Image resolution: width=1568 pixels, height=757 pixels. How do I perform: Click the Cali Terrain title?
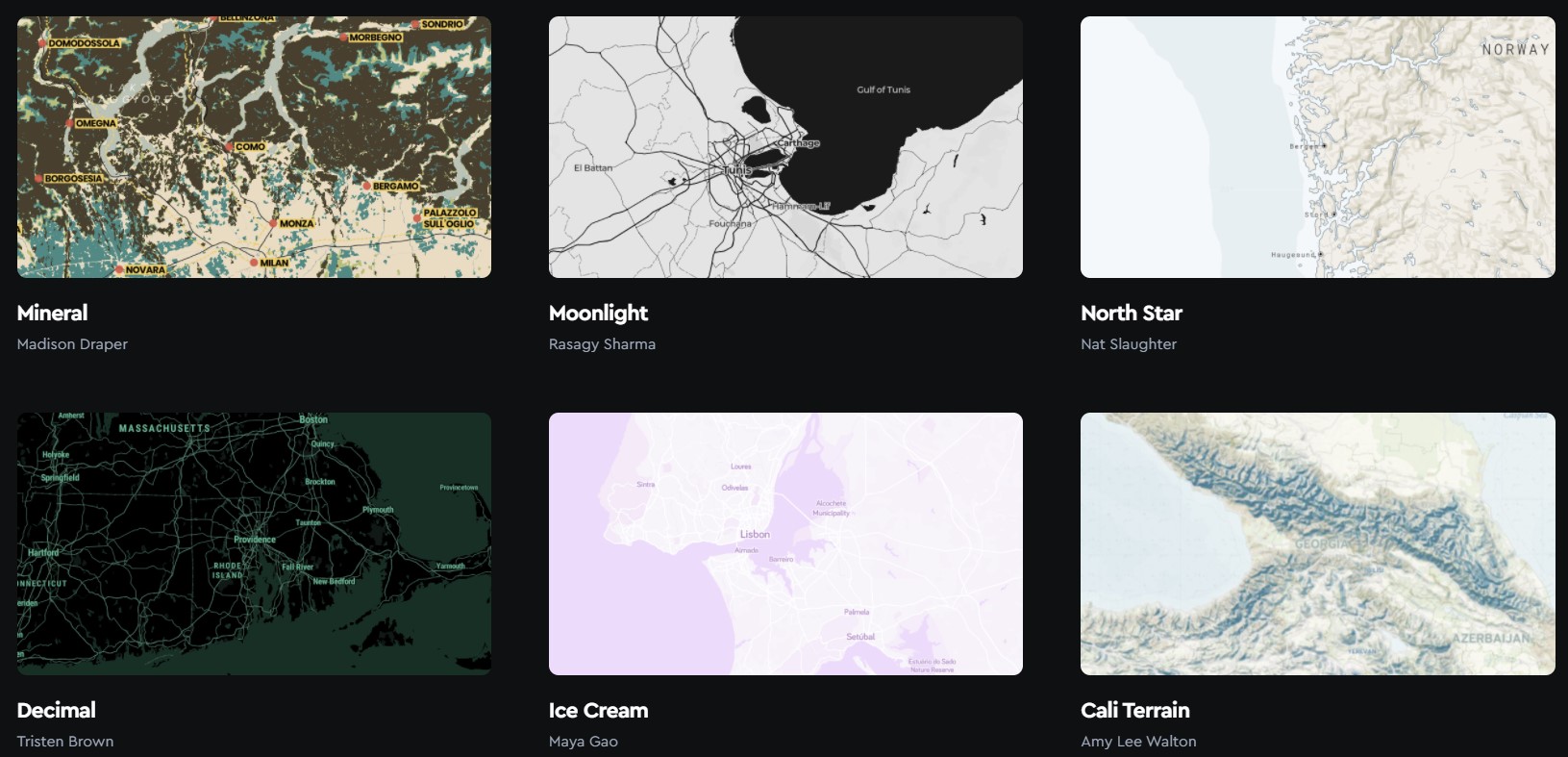pos(1135,710)
